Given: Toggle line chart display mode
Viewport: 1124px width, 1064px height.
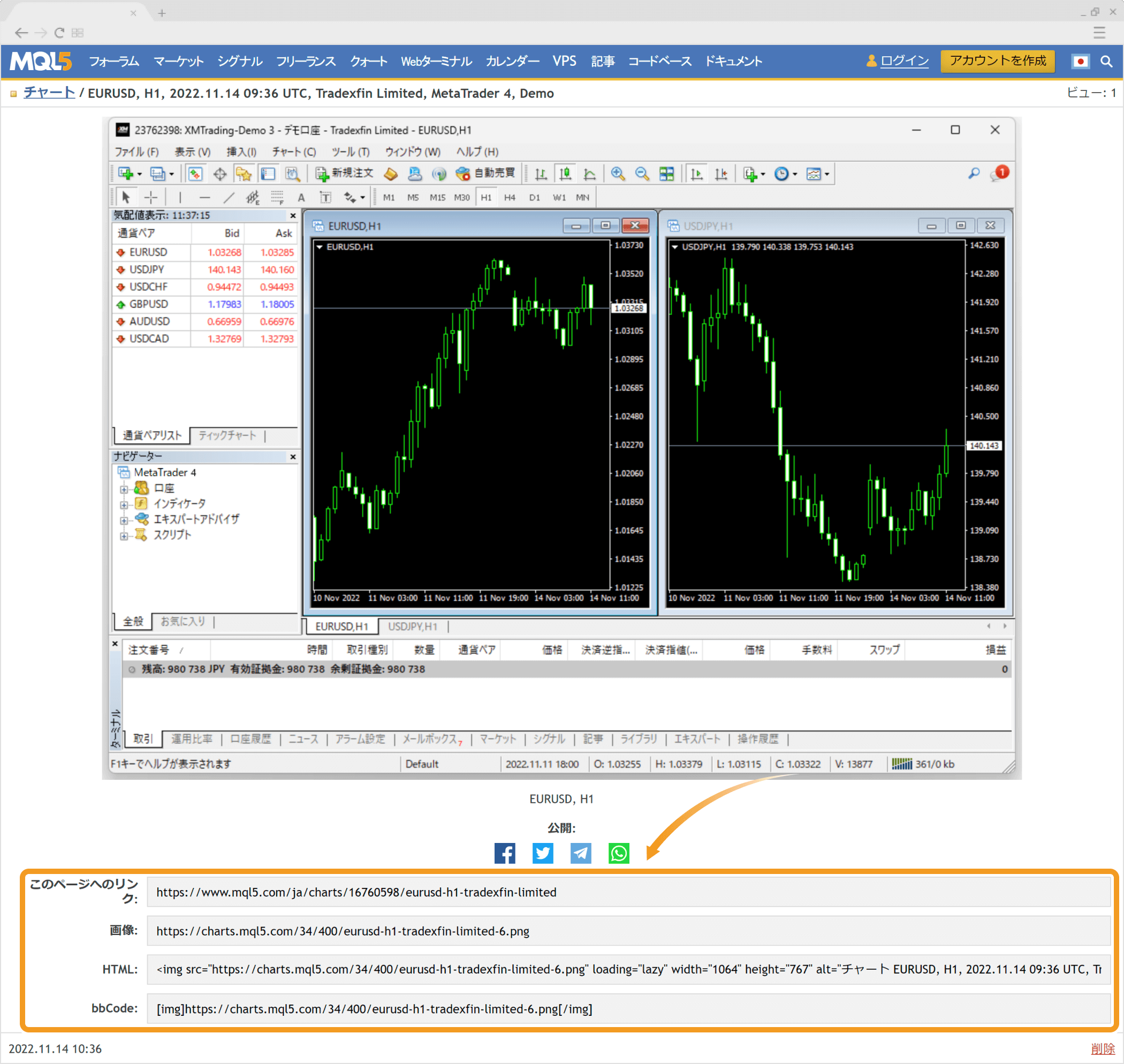Looking at the screenshot, I should click(x=589, y=174).
